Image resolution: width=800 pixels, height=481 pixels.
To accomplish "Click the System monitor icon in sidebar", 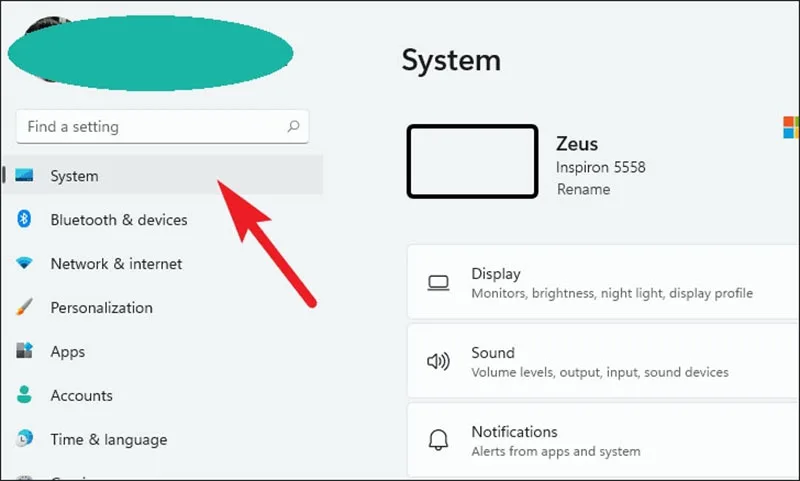I will pyautogui.click(x=24, y=175).
